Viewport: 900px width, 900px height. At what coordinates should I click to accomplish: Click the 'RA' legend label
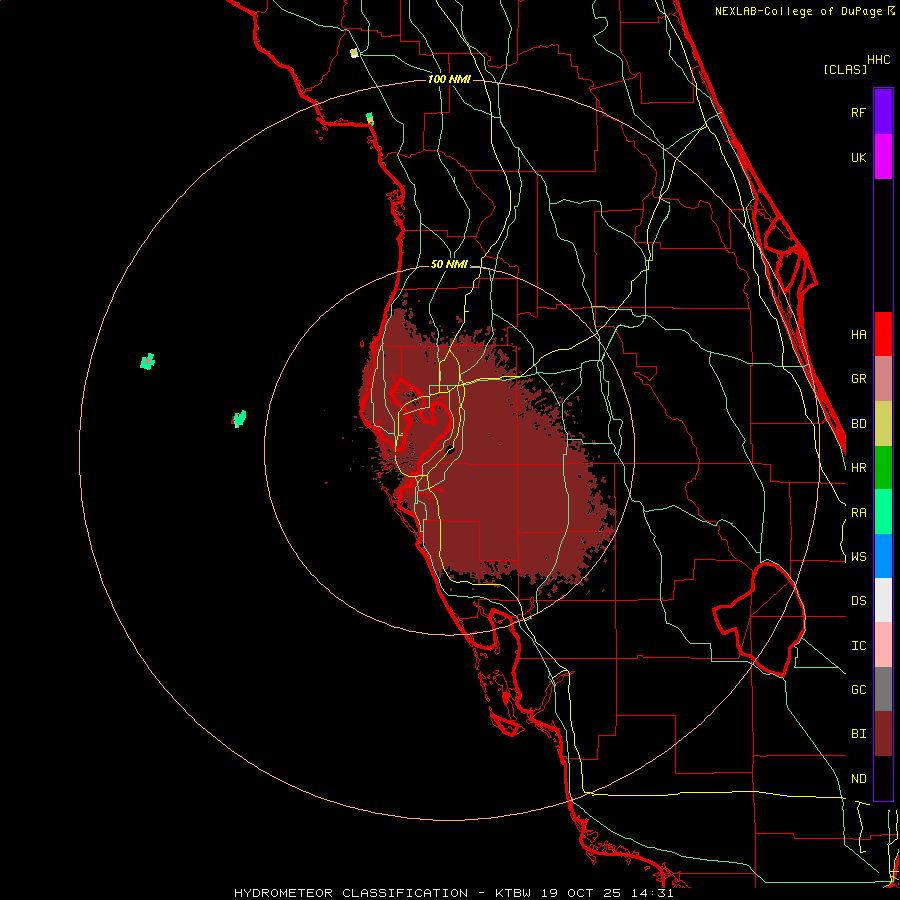click(858, 513)
